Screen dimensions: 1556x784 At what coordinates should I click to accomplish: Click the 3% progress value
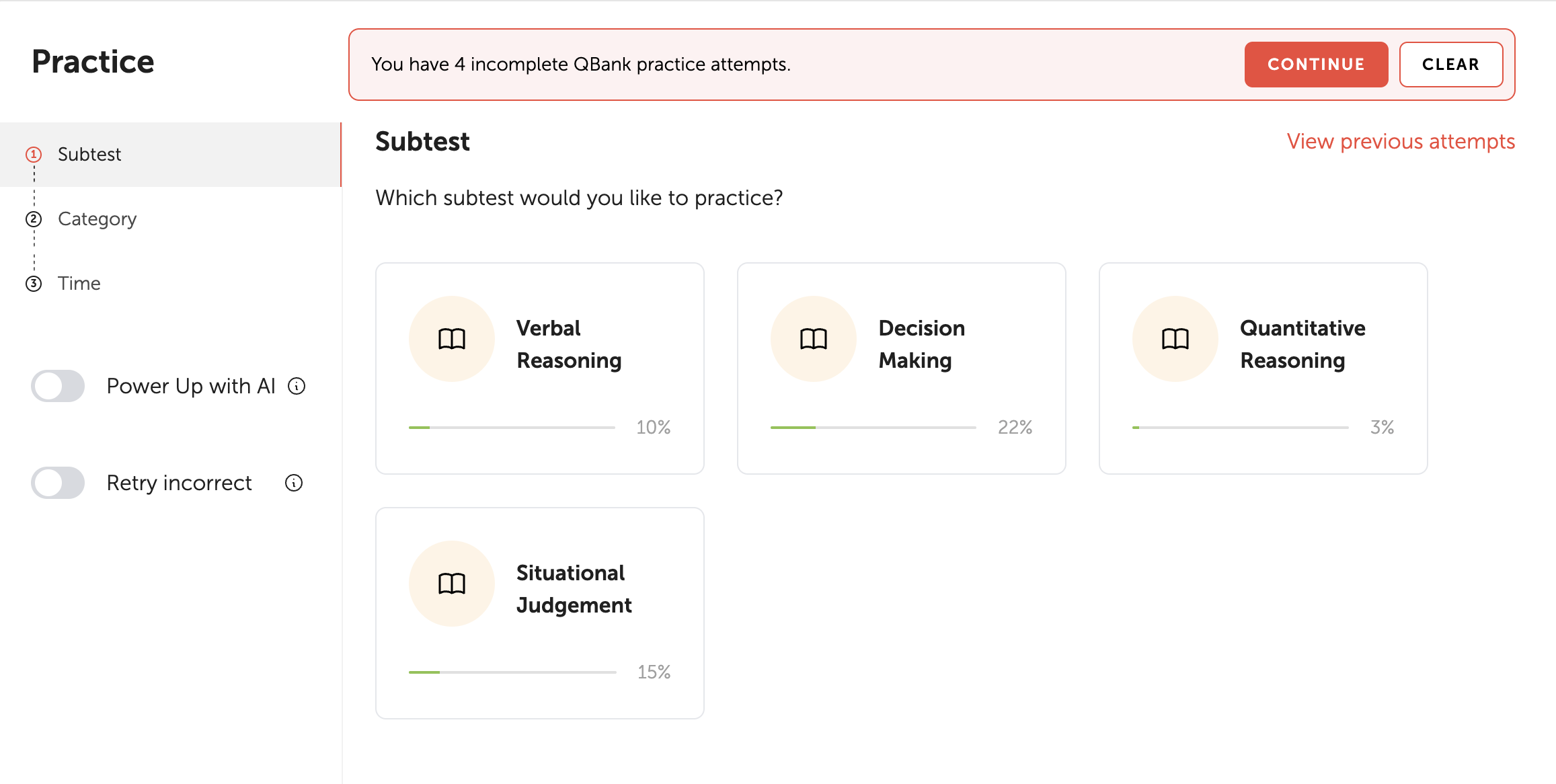point(1383,428)
